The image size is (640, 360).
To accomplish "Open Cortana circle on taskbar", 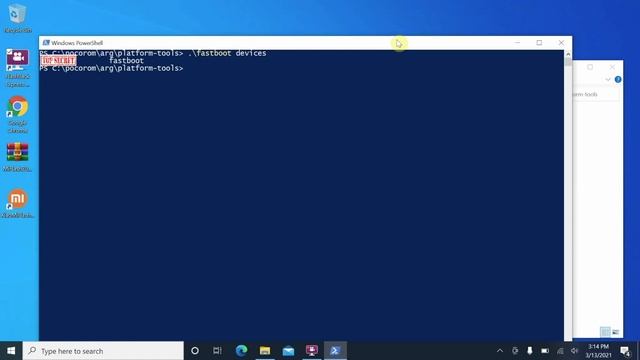I will pos(195,351).
